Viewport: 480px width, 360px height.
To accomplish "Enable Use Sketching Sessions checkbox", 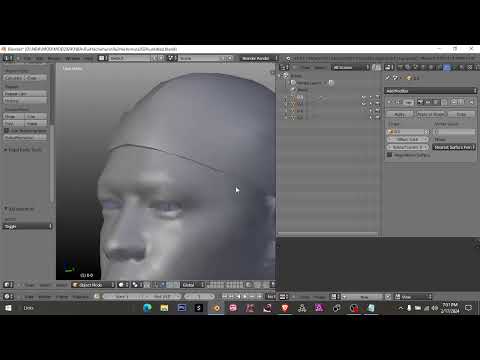I will pyautogui.click(x=6, y=130).
